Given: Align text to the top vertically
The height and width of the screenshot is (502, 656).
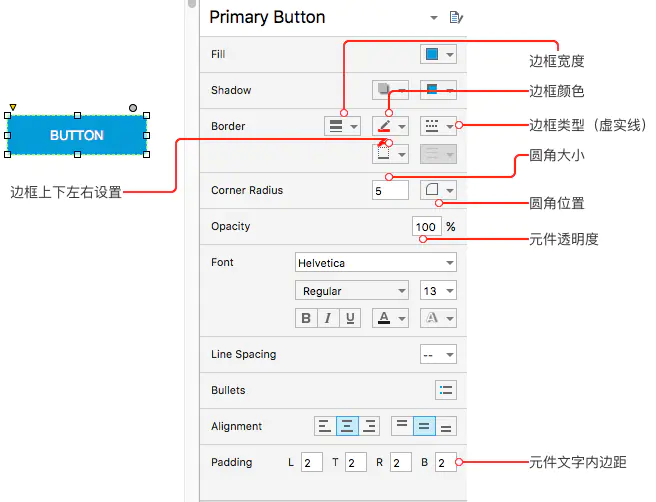Looking at the screenshot, I should pos(402,426).
